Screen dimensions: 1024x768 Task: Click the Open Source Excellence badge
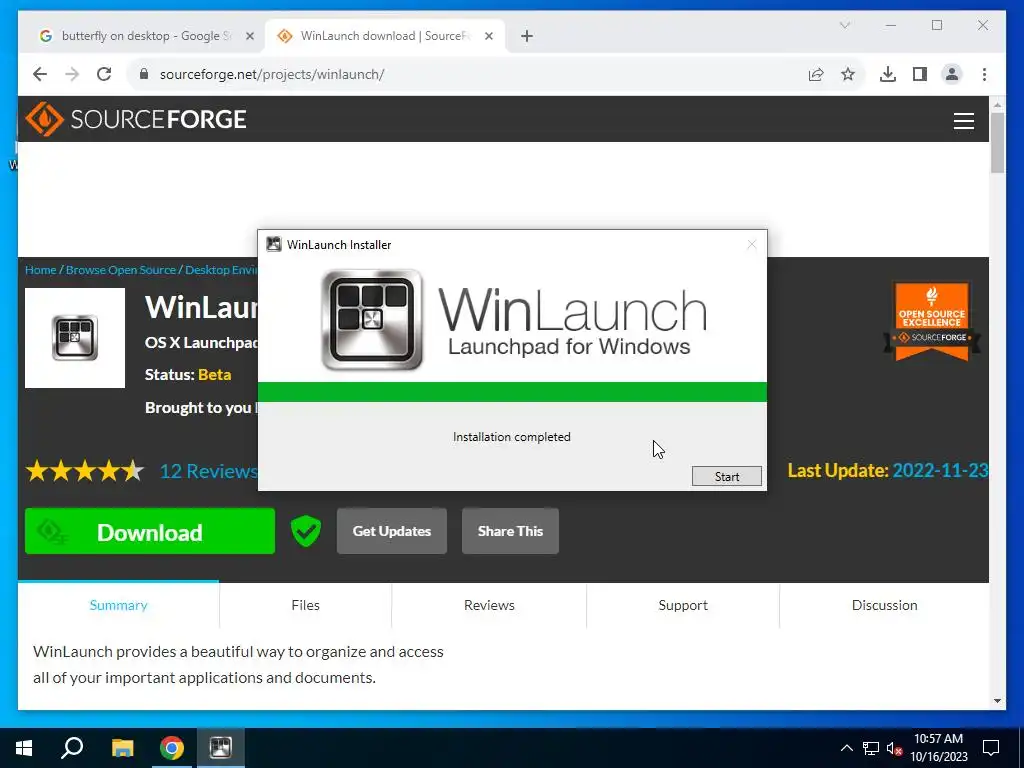932,321
